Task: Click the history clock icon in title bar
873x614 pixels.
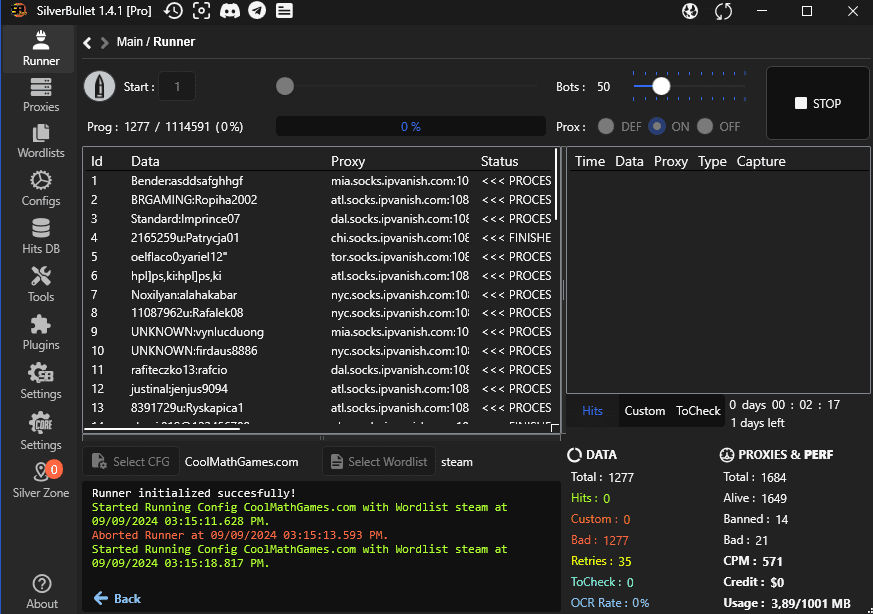Action: (173, 12)
